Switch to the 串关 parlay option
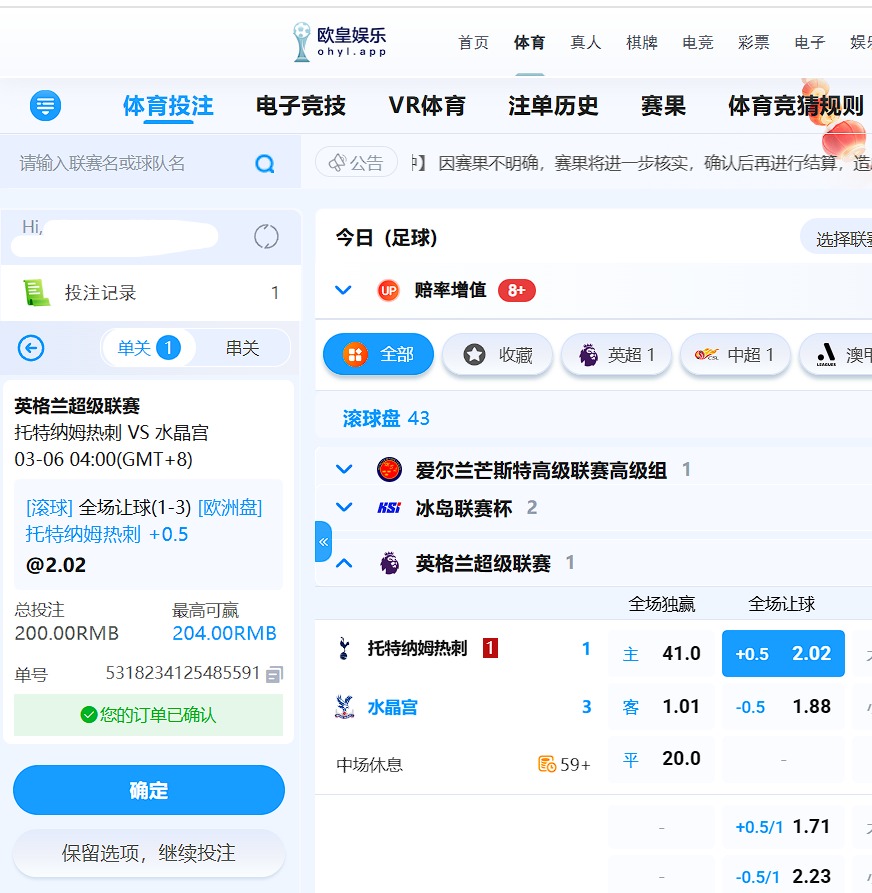872x893 pixels. coord(242,348)
